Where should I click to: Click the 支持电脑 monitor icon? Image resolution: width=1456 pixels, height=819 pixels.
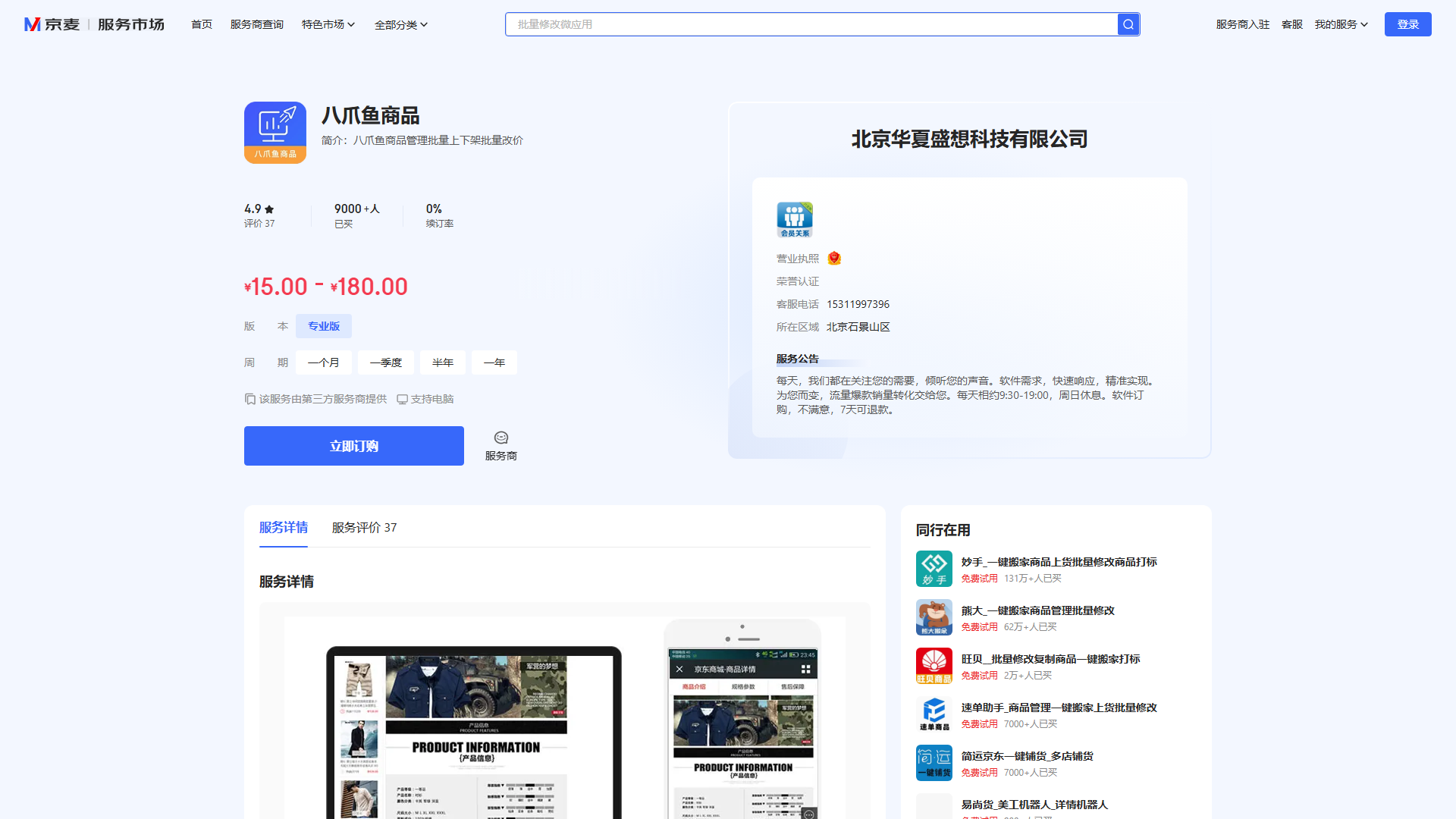click(x=403, y=399)
